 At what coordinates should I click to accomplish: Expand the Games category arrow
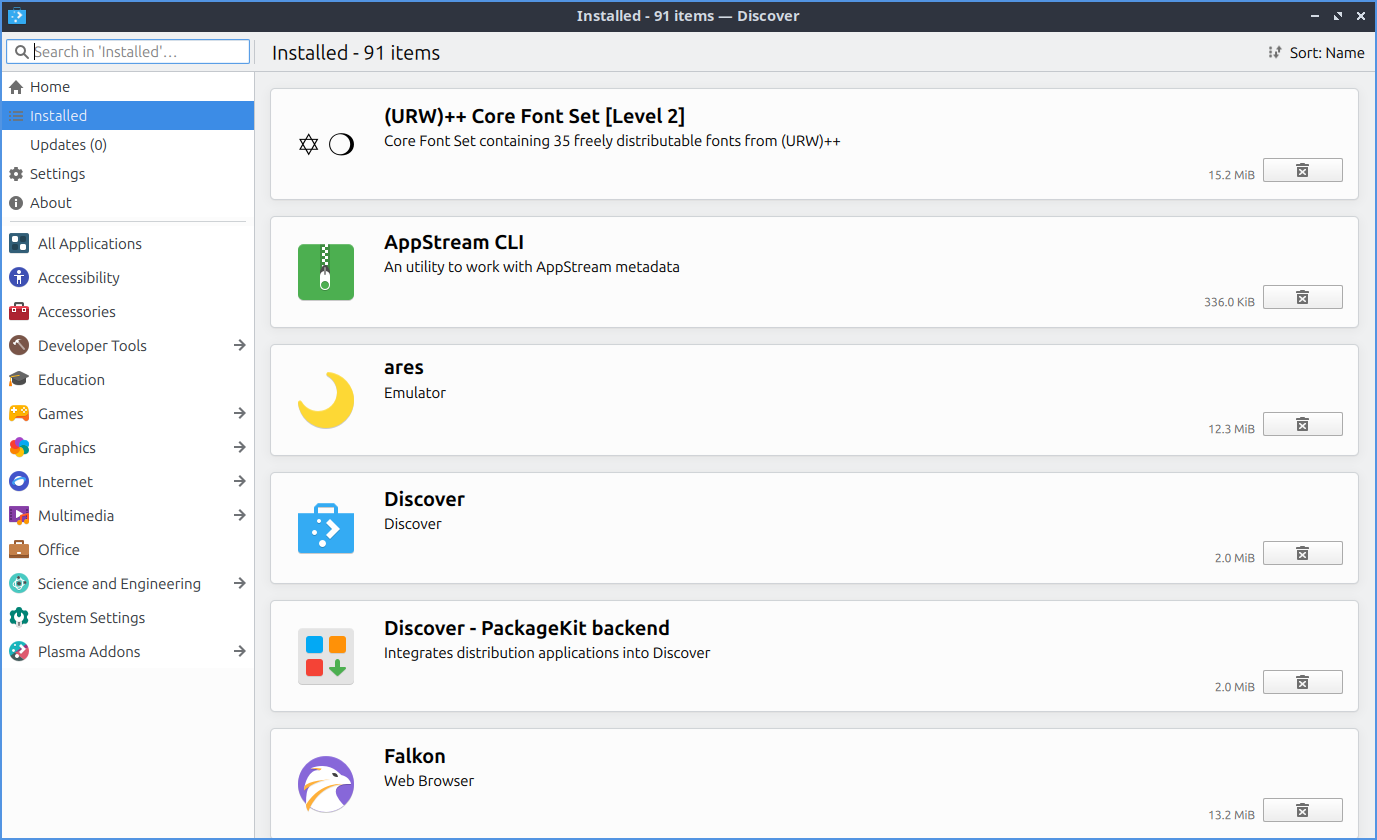[239, 413]
